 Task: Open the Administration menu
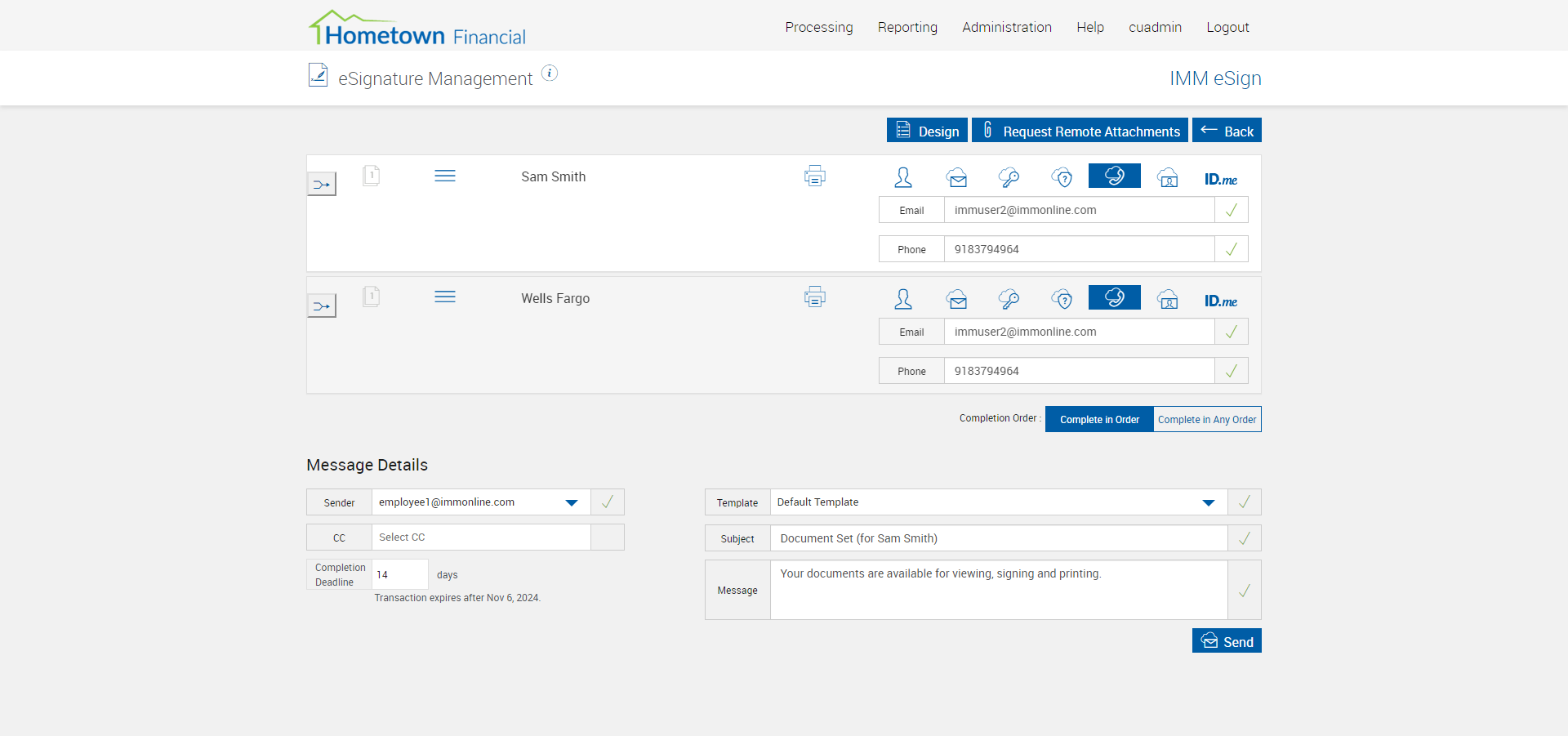pos(1007,27)
